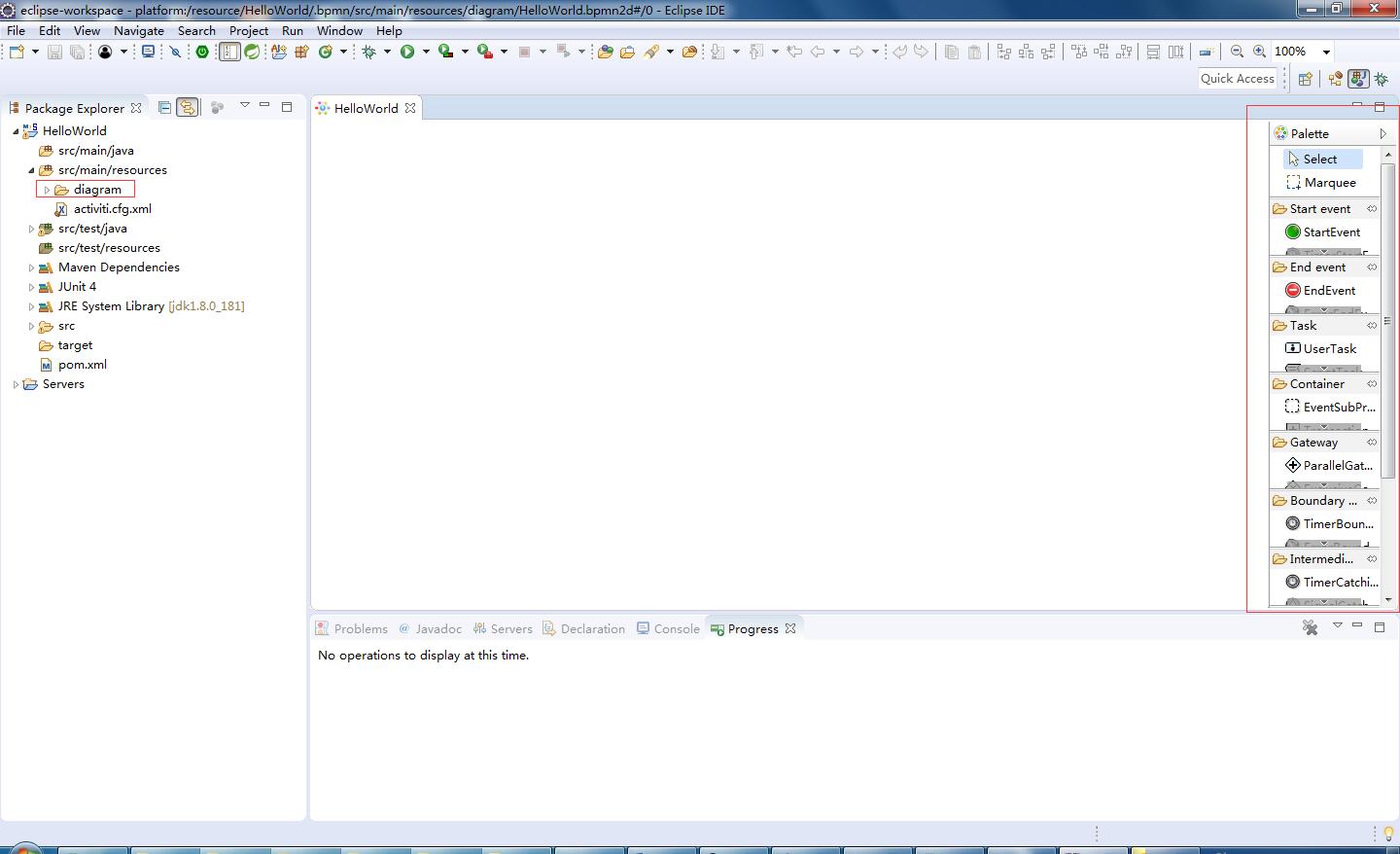Click Remove All Operations icon in Progress
1400x854 pixels.
1311,627
